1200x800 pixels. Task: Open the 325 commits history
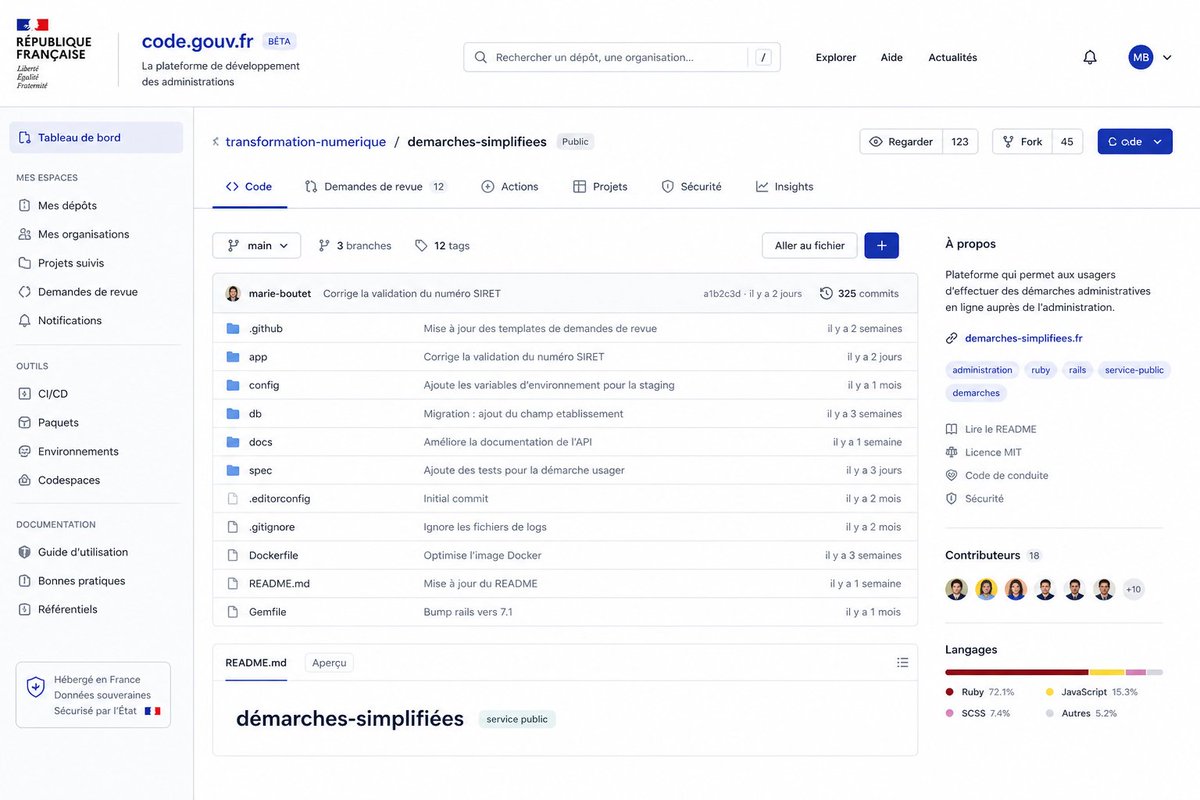tap(859, 294)
